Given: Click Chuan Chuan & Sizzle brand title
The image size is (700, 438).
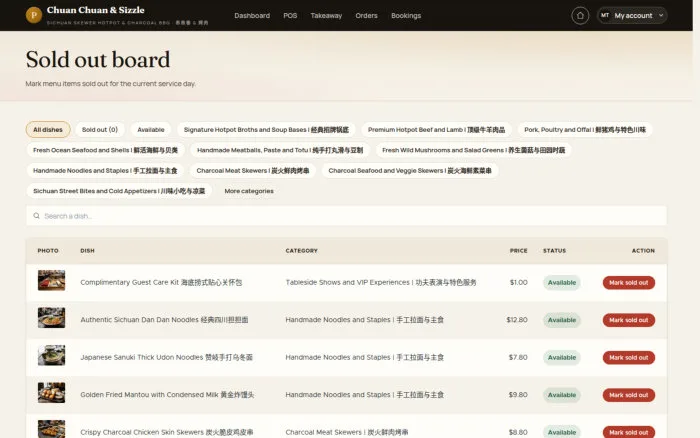Looking at the screenshot, I should tap(96, 10).
